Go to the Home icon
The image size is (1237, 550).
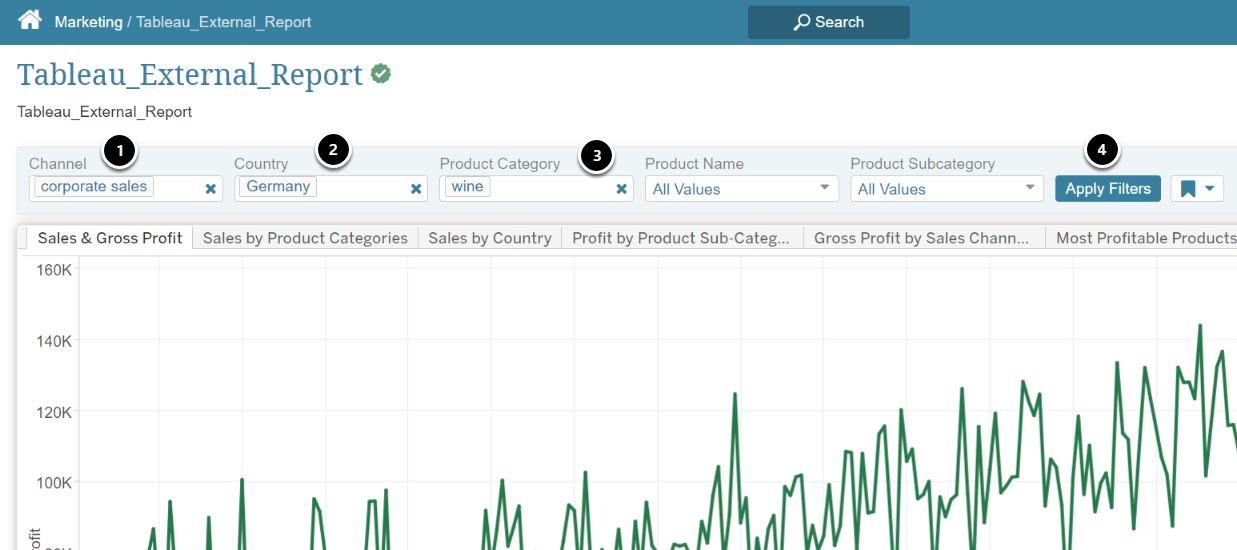[30, 20]
